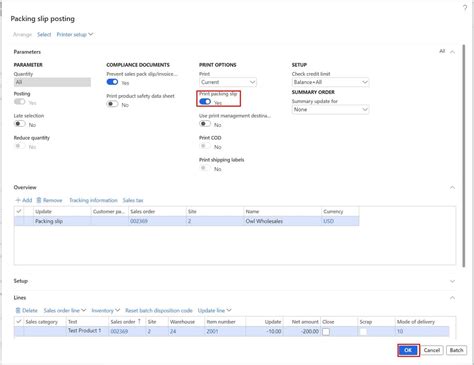The height and width of the screenshot is (365, 474).
Task: Click the OK button
Action: (408, 350)
